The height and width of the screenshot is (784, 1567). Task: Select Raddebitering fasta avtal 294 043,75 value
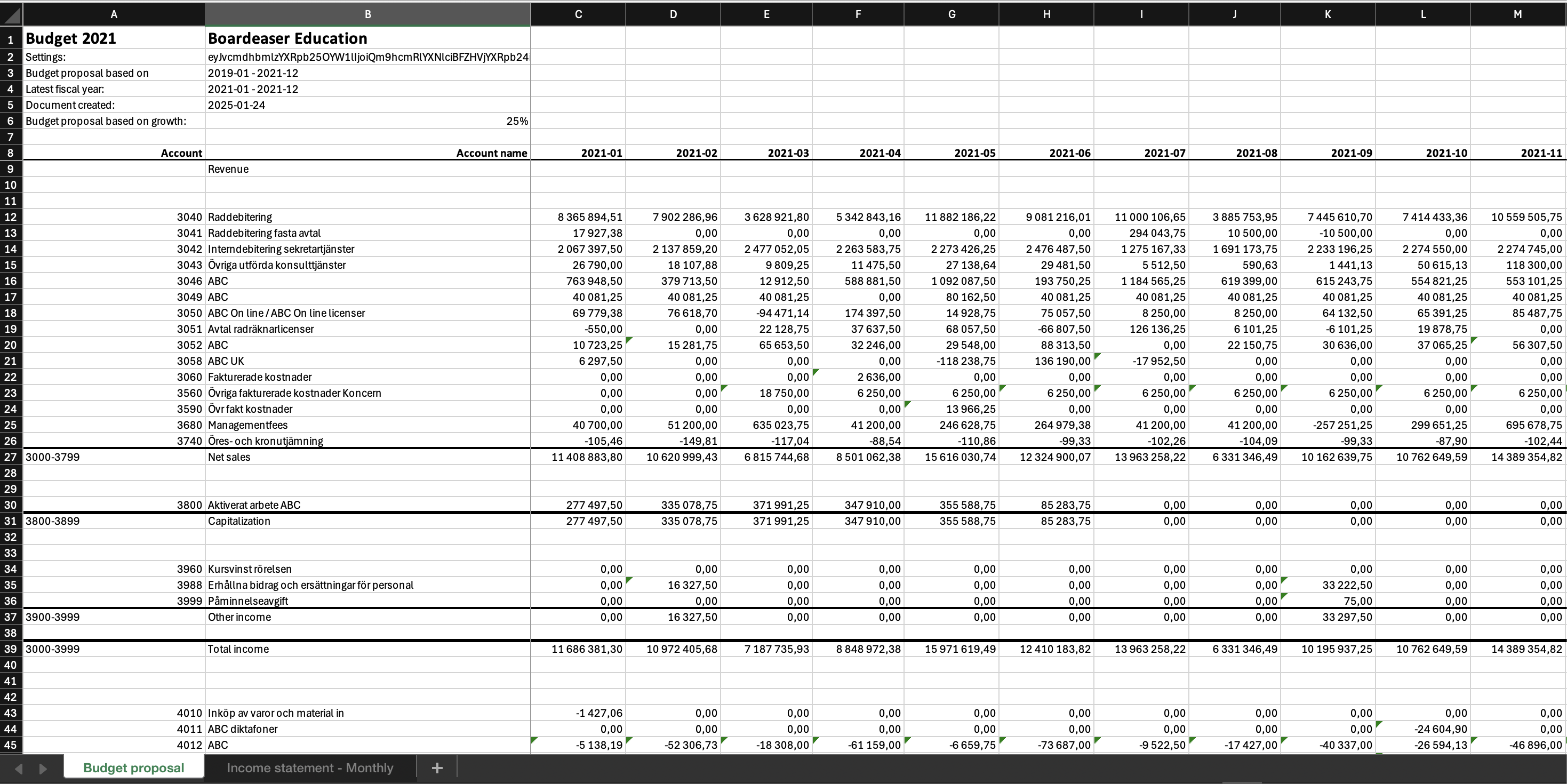(x=1141, y=233)
